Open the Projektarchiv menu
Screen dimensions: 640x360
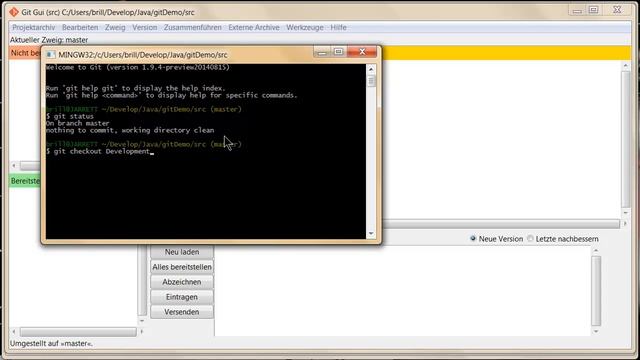[33, 27]
